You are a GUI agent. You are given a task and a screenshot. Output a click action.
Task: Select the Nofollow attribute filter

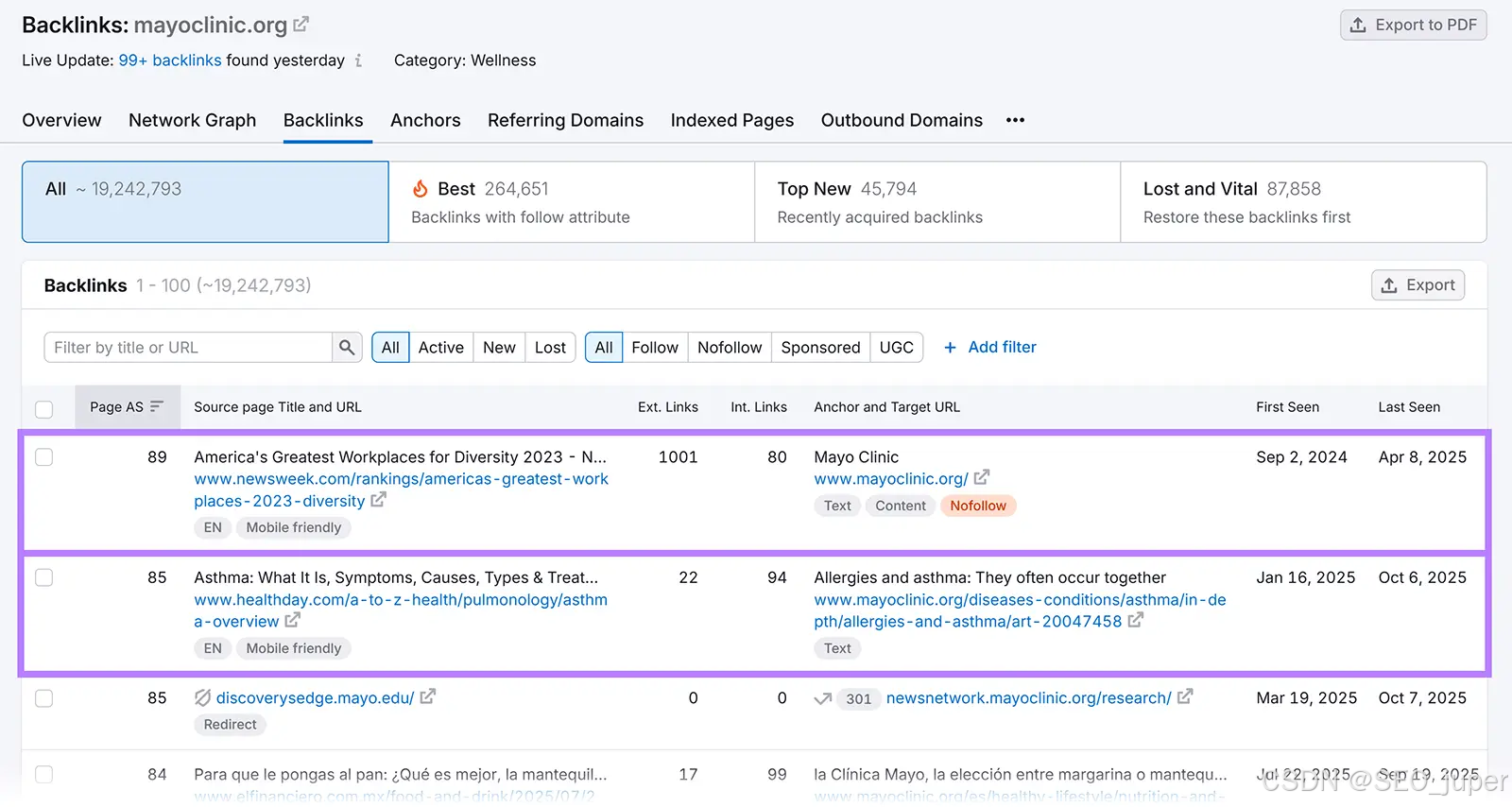[x=730, y=348]
